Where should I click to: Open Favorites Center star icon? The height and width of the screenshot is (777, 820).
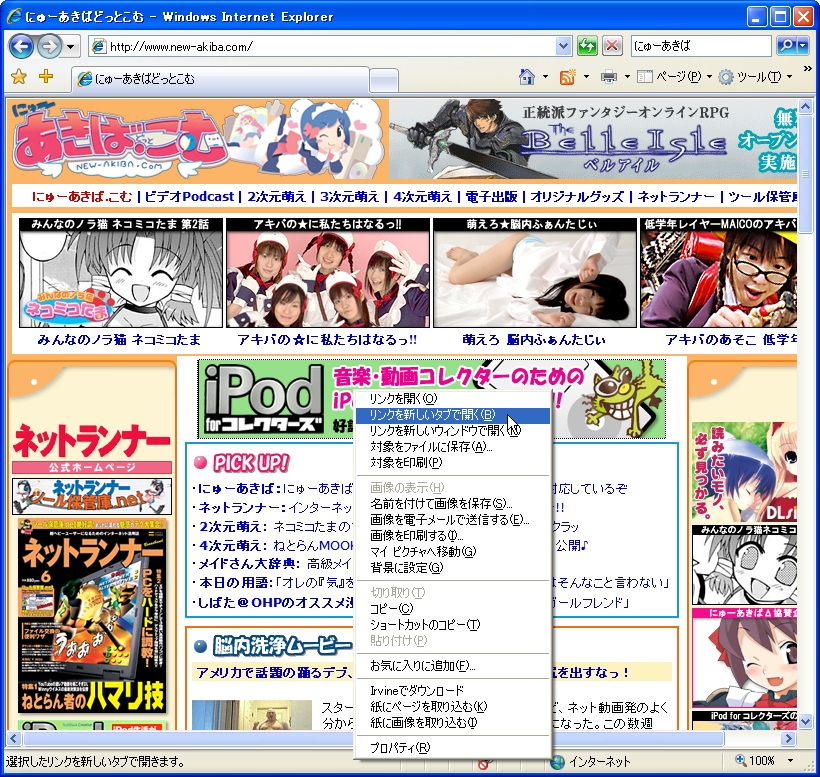click(x=19, y=77)
